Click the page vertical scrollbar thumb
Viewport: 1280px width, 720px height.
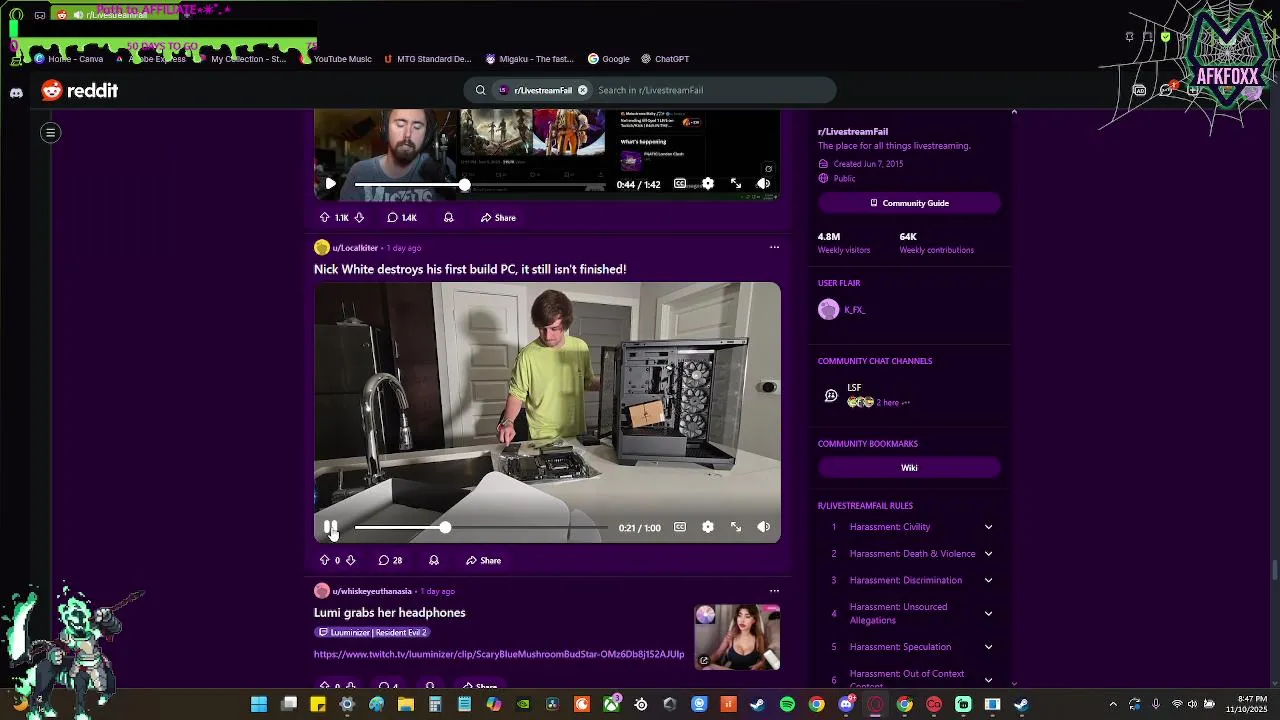(x=1275, y=570)
